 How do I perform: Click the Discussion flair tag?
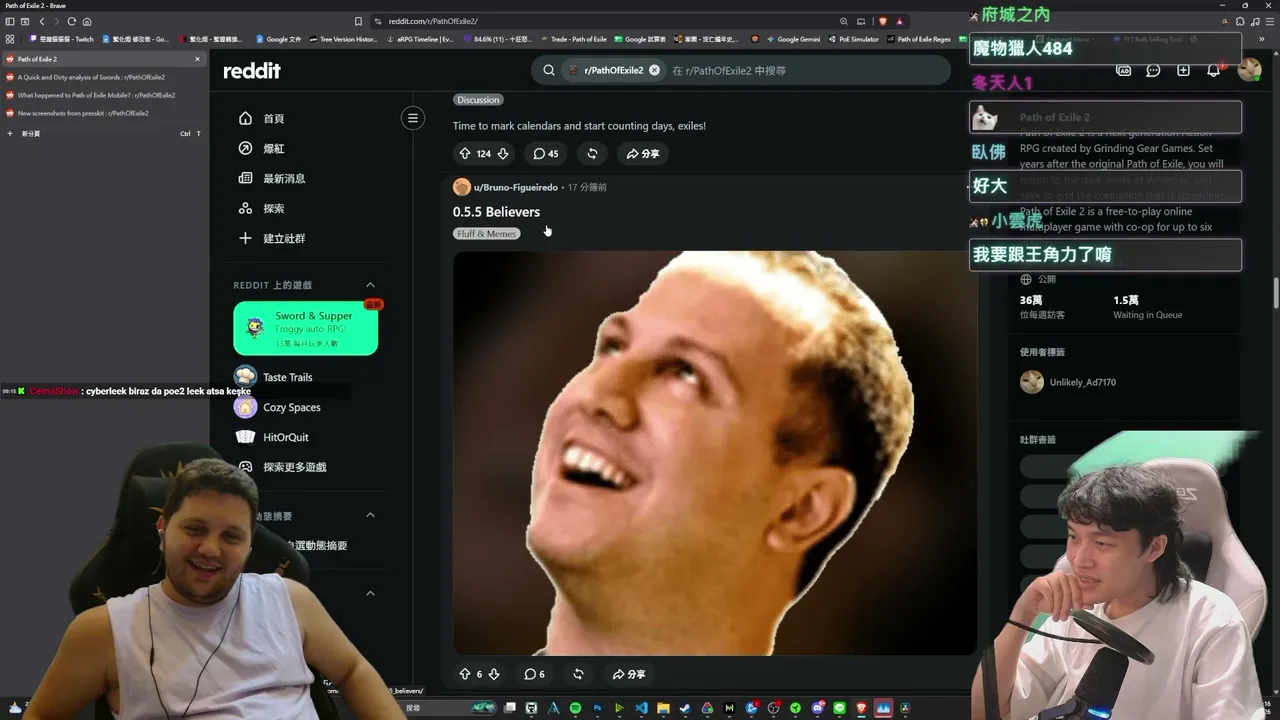478,100
